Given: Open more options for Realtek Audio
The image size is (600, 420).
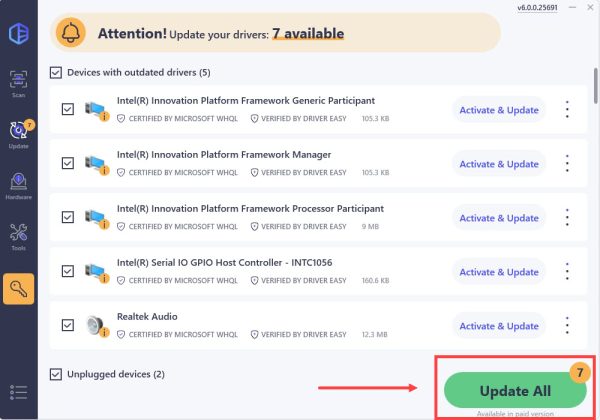Looking at the screenshot, I should (568, 326).
